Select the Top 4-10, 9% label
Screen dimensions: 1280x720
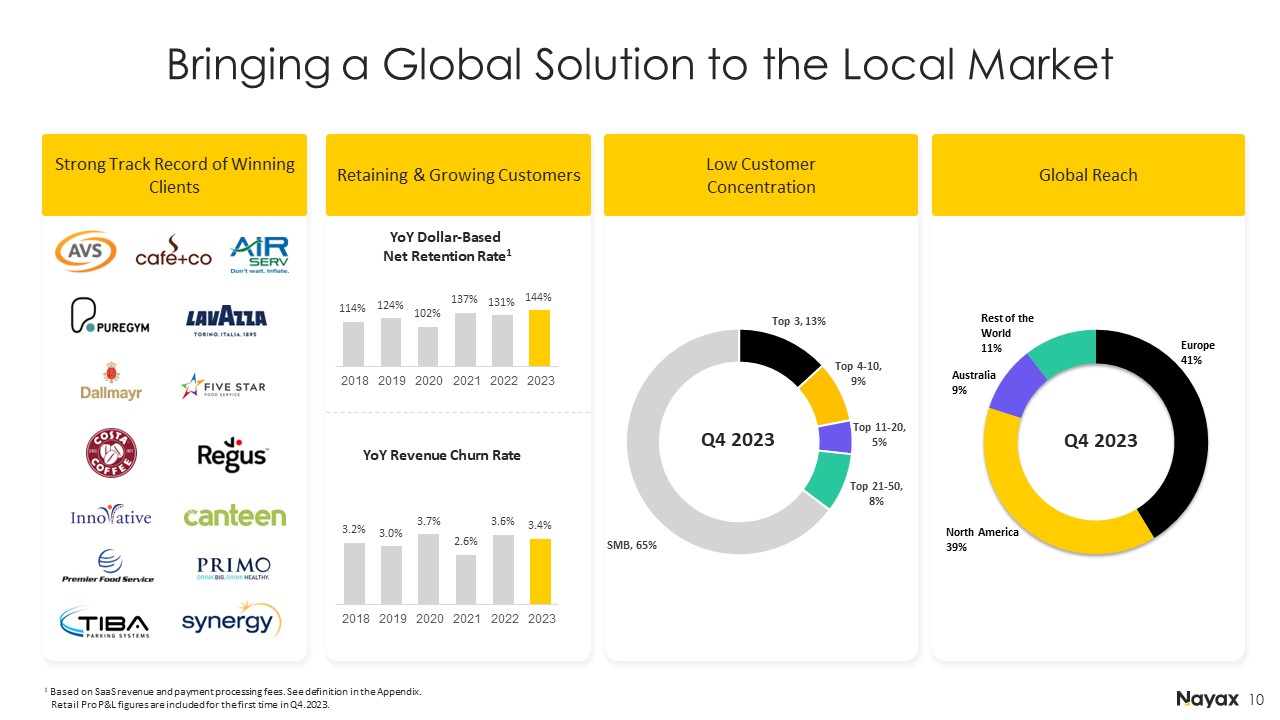click(859, 373)
